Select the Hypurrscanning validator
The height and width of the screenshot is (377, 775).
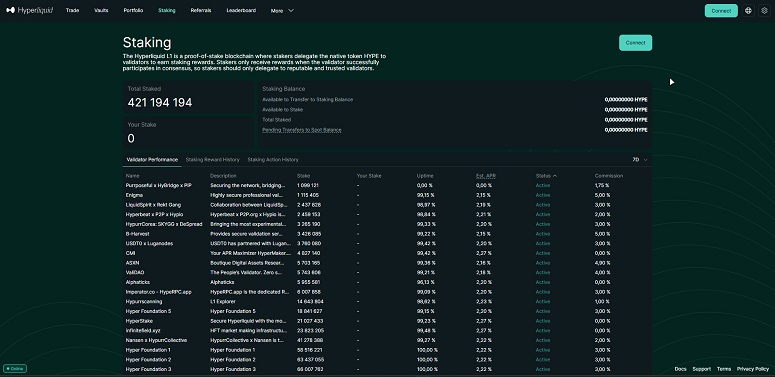click(x=144, y=302)
